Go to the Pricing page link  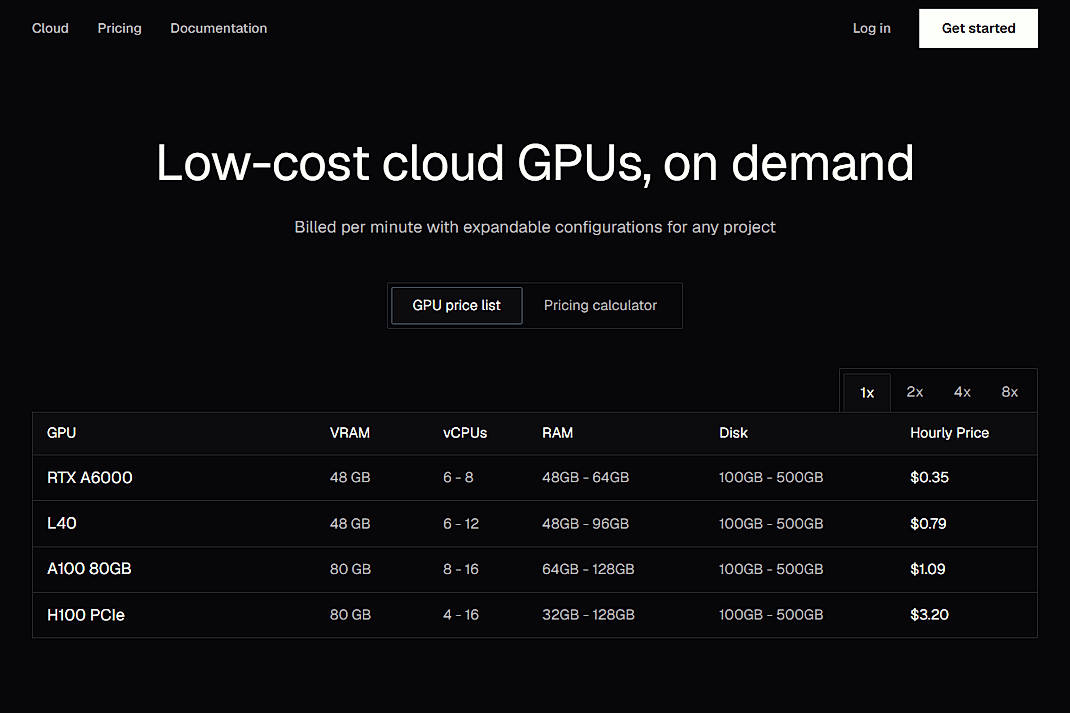point(119,28)
